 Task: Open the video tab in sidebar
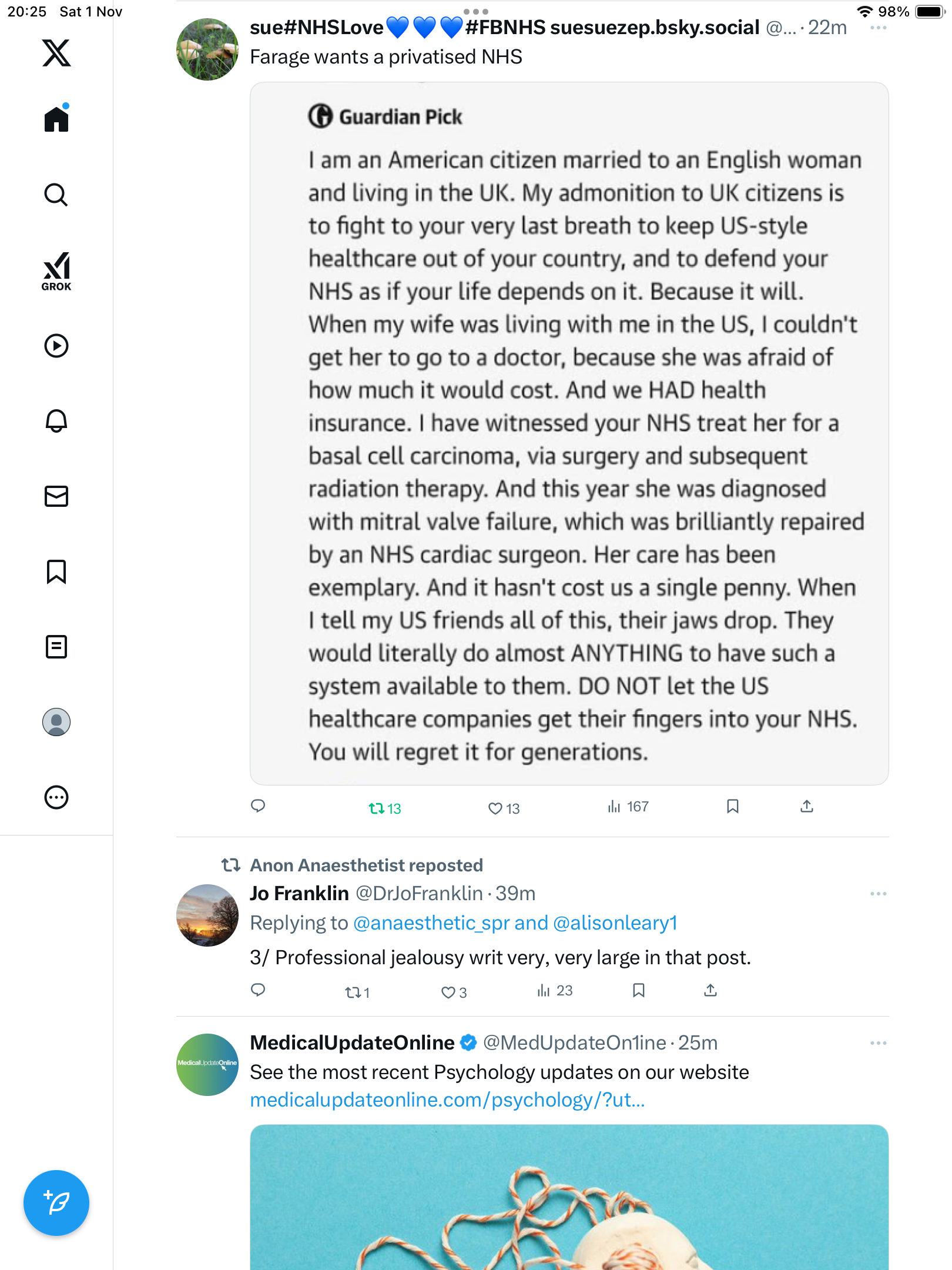coord(56,346)
